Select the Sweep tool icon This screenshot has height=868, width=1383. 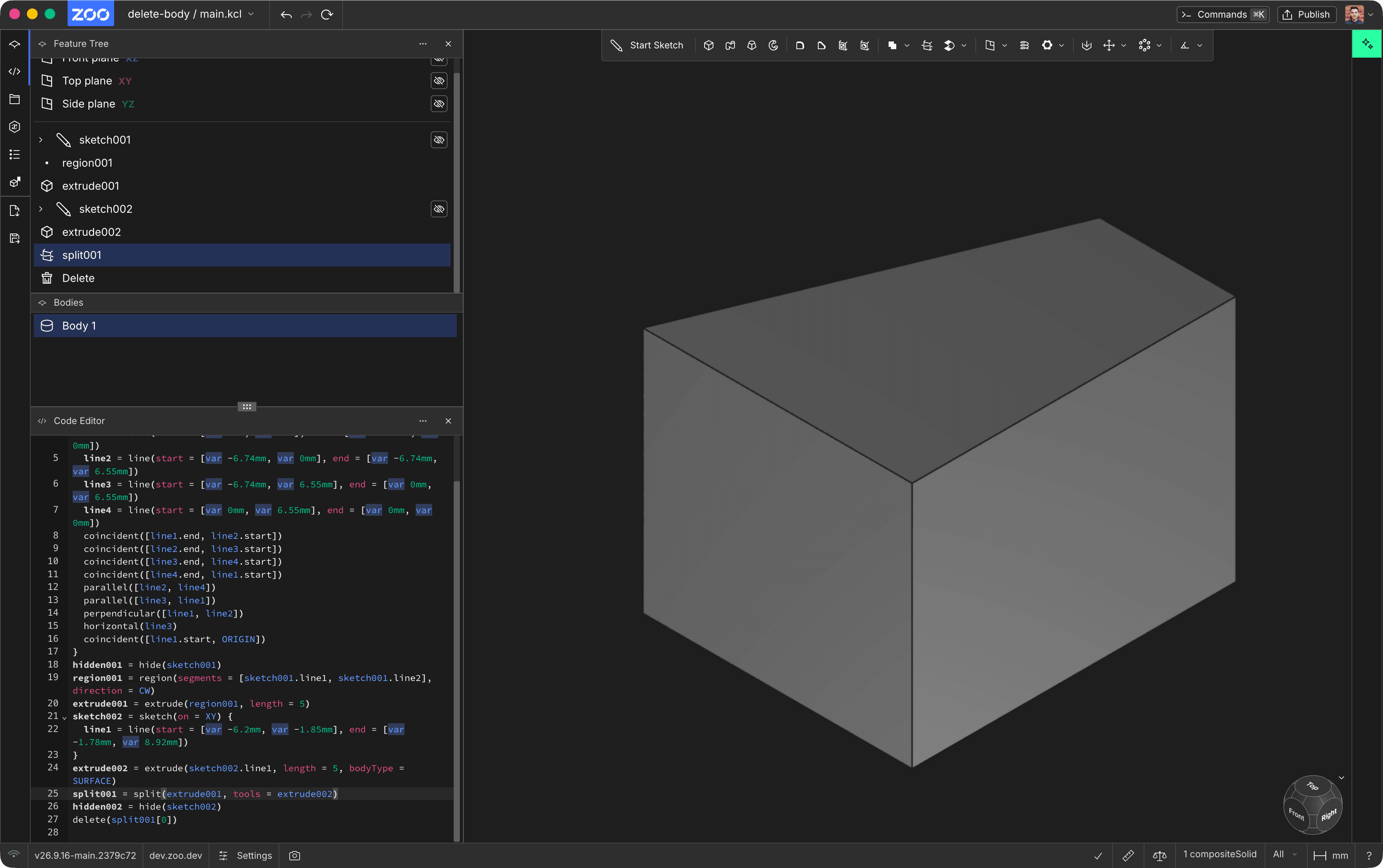[730, 45]
